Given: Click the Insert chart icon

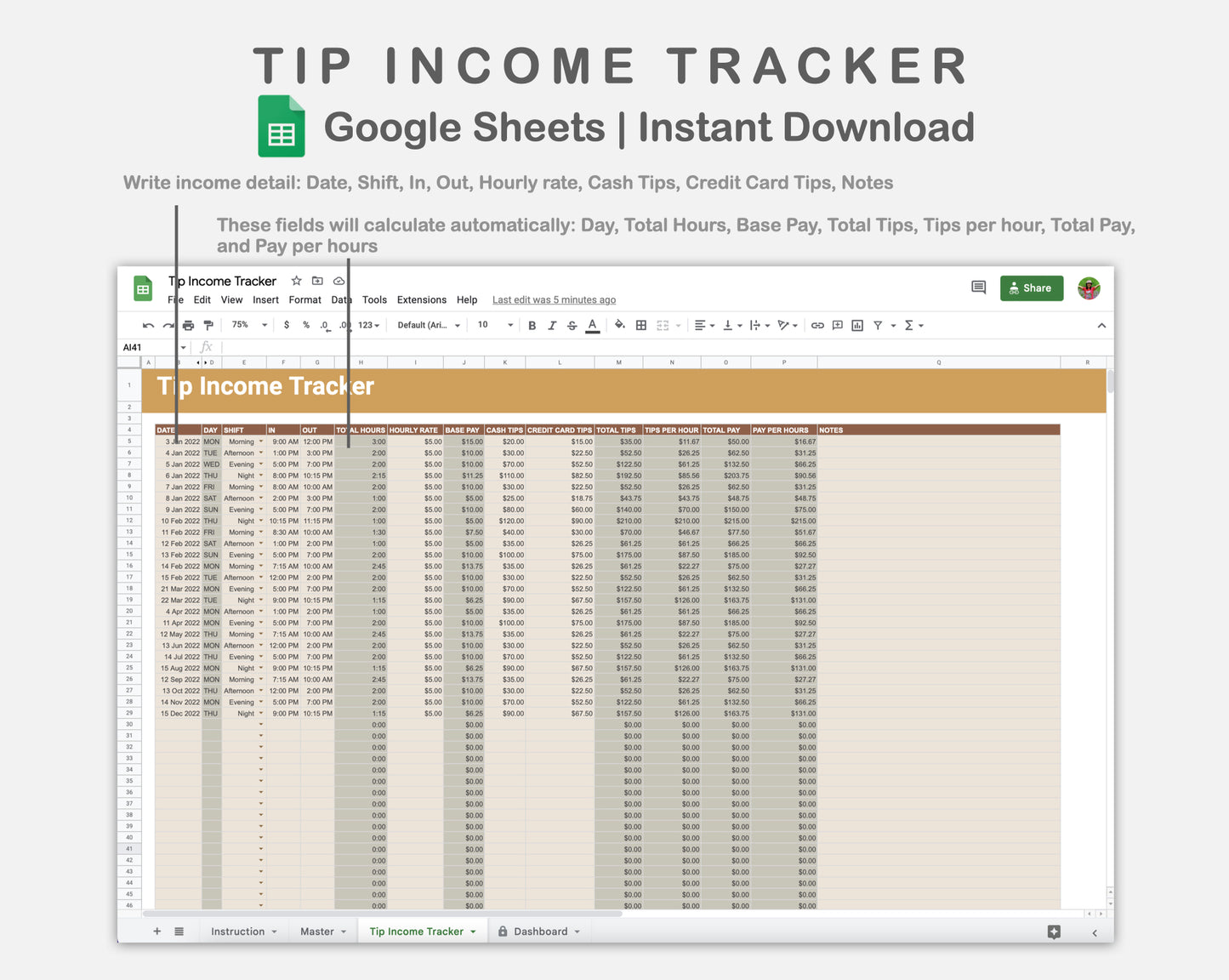Looking at the screenshot, I should pos(856,325).
